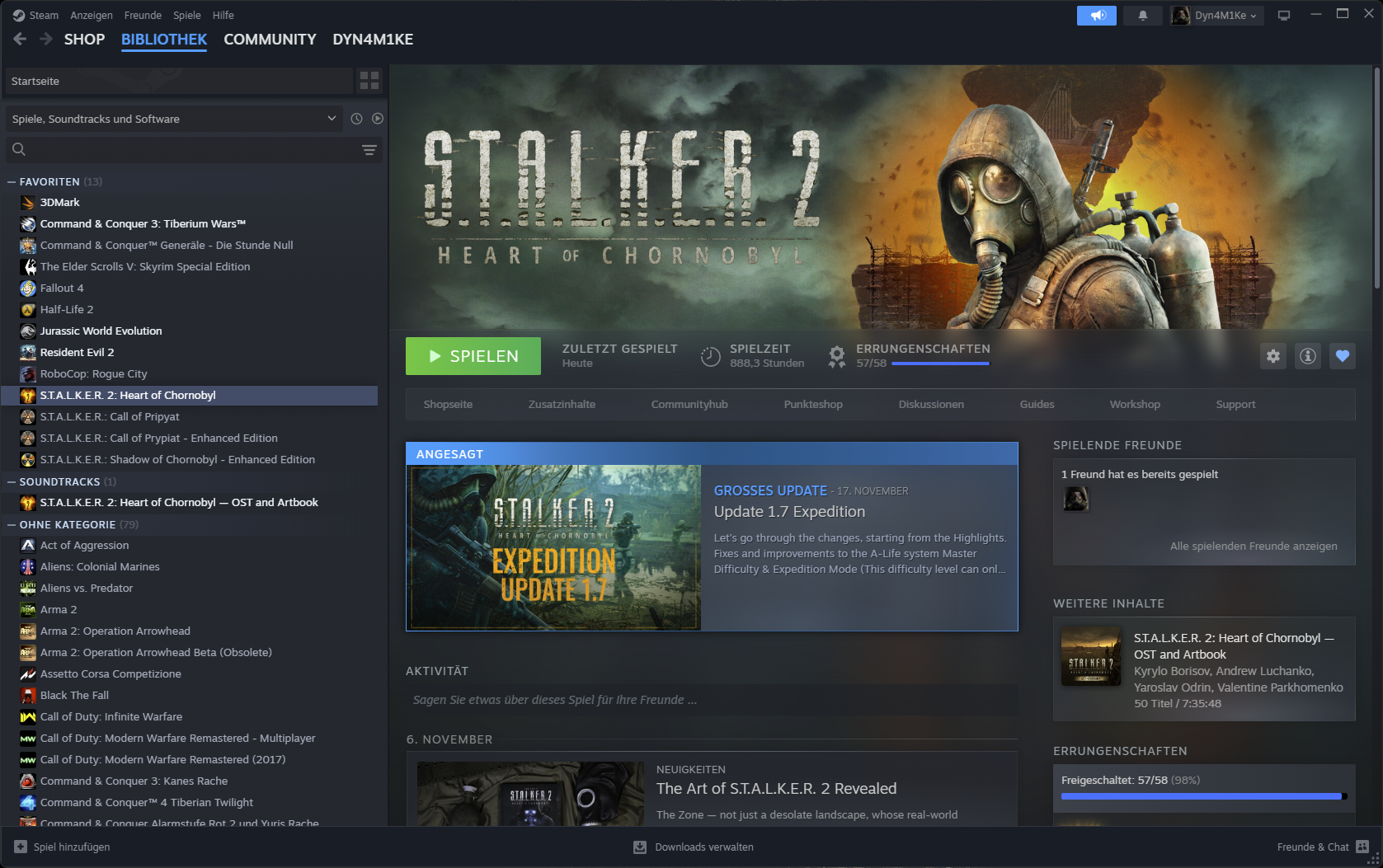Open The Art of S.T.A.L.K.E.R. 2 Revealed

pyautogui.click(x=776, y=789)
